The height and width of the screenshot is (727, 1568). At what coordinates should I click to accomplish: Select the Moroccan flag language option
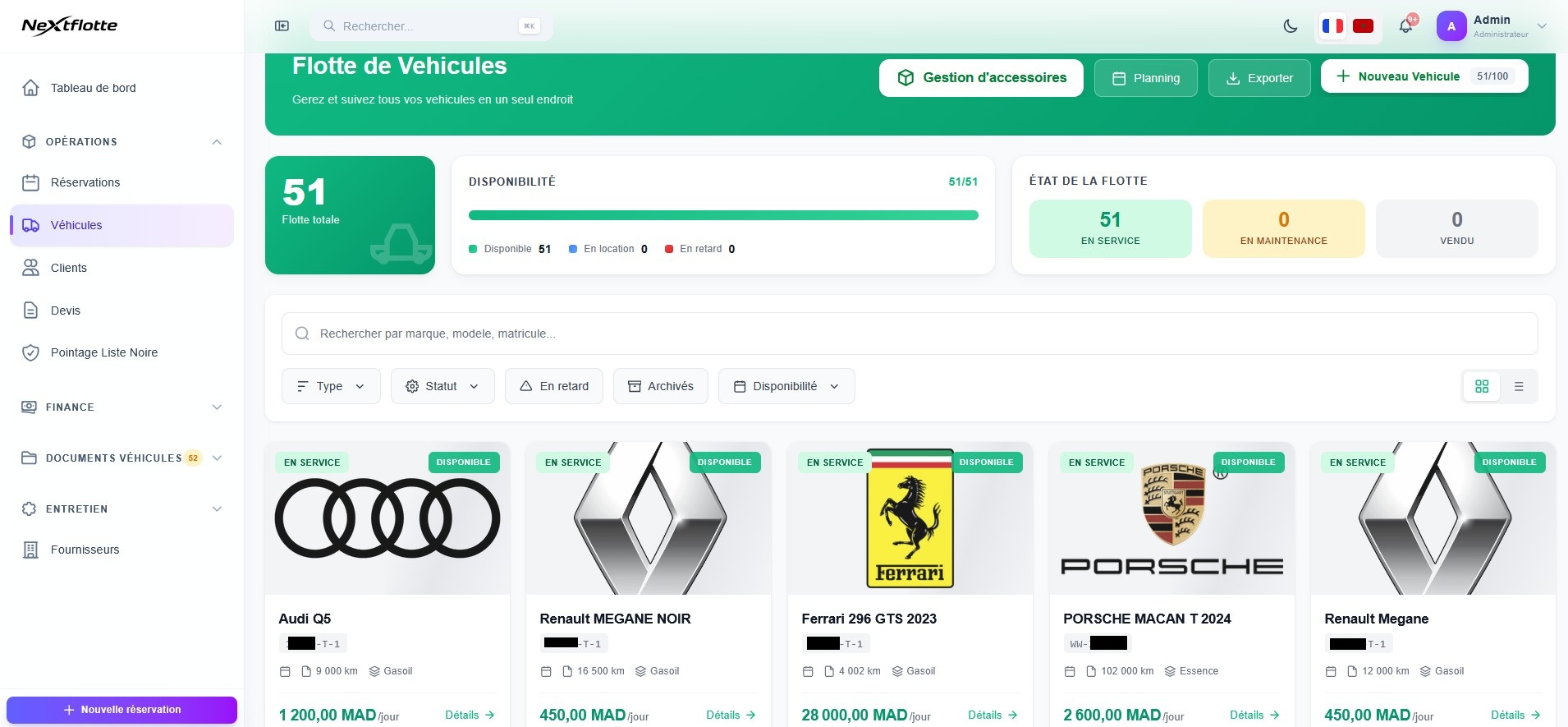point(1363,26)
